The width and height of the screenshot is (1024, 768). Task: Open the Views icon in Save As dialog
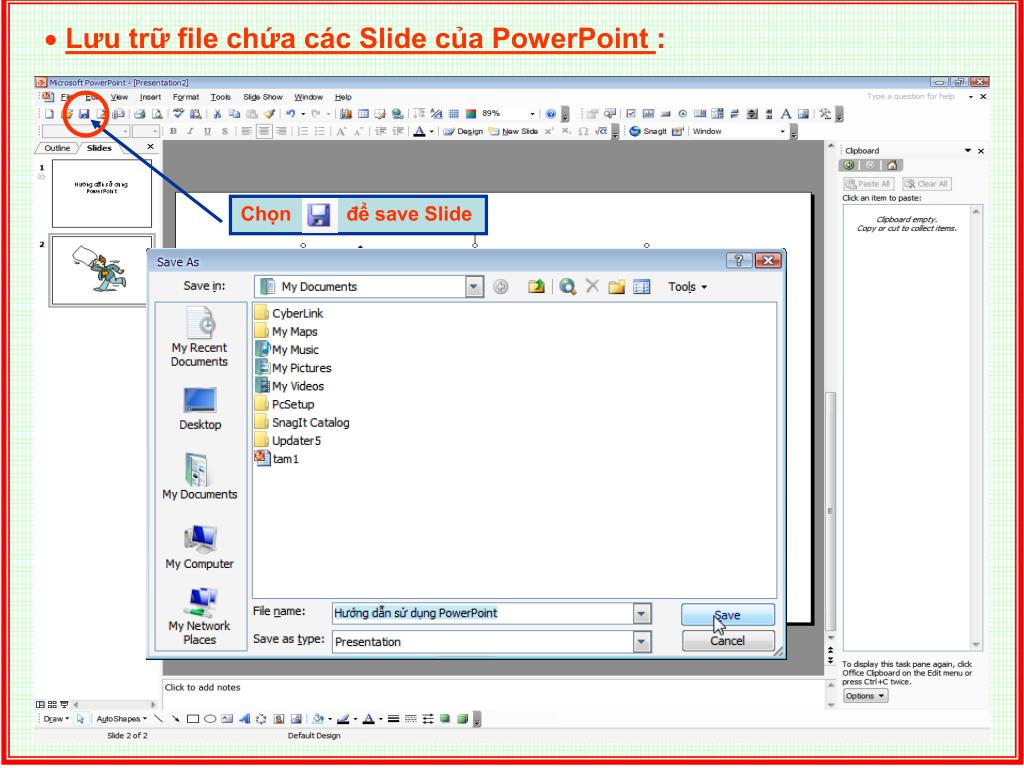642,287
